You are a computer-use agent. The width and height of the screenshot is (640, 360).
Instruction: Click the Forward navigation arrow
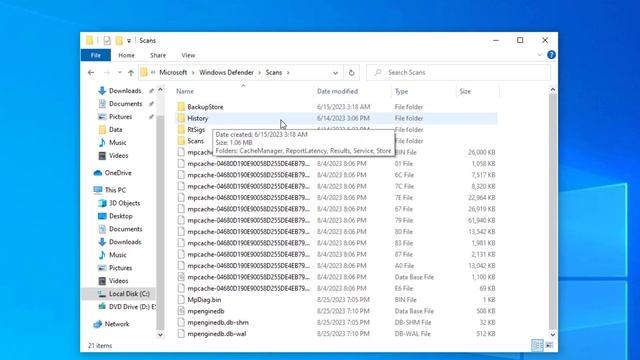107,73
